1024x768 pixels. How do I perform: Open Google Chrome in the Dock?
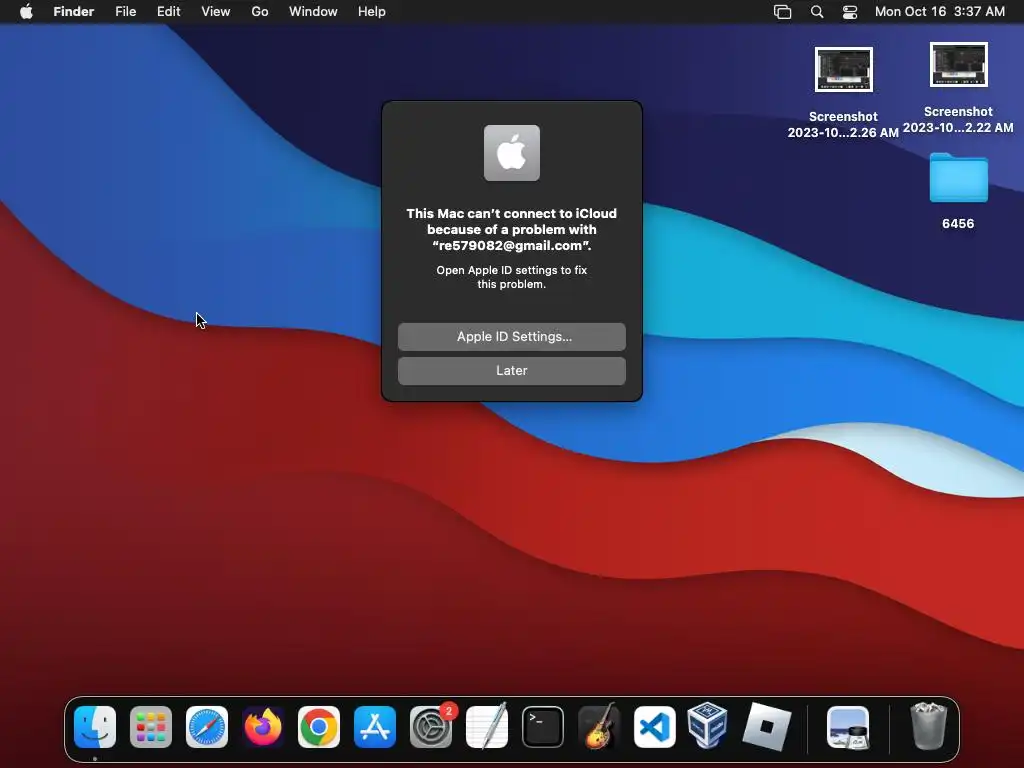(319, 727)
